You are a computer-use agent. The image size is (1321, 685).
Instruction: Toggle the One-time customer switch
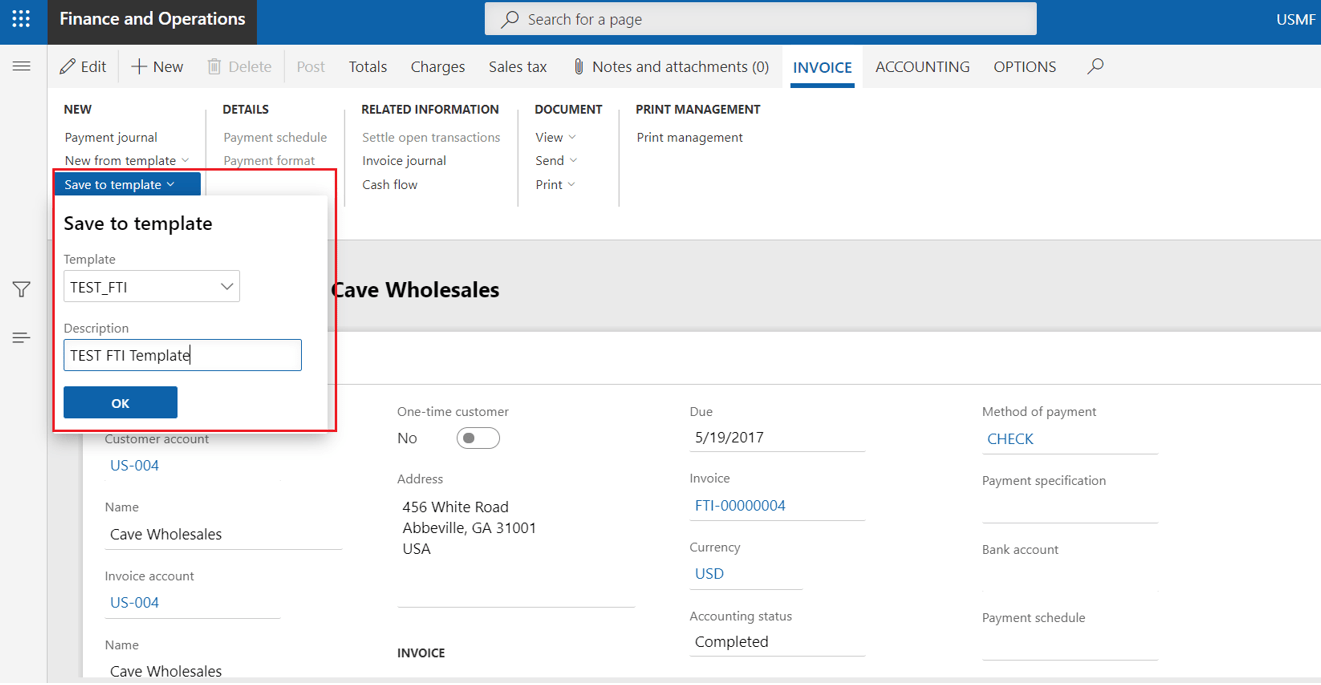coord(478,438)
